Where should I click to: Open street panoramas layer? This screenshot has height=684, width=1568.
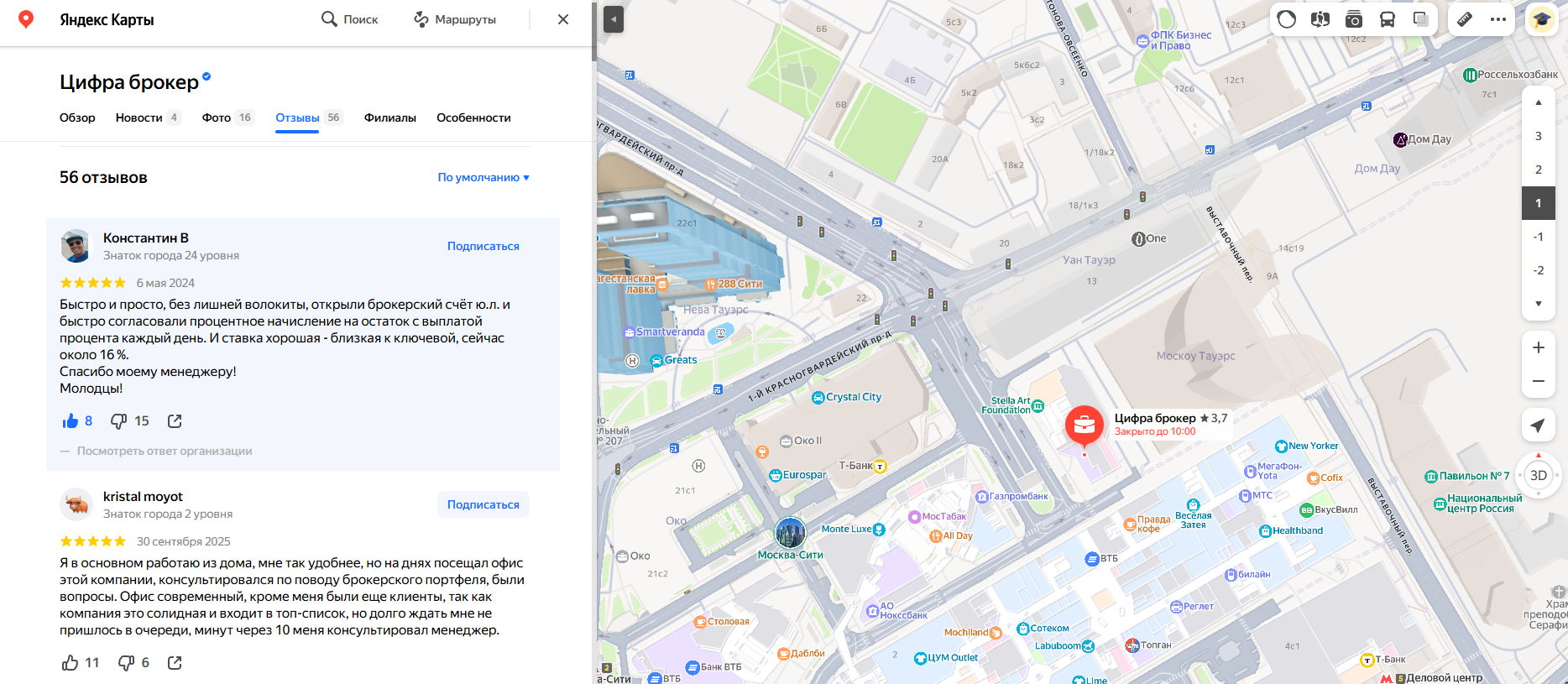1320,19
